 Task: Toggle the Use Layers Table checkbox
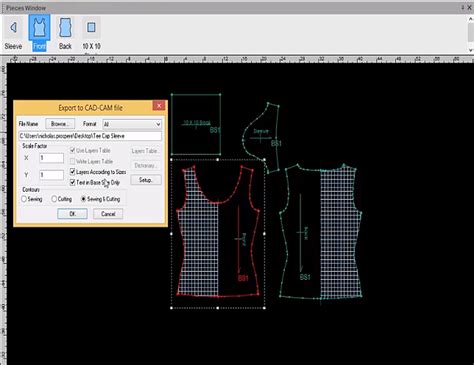(x=72, y=150)
